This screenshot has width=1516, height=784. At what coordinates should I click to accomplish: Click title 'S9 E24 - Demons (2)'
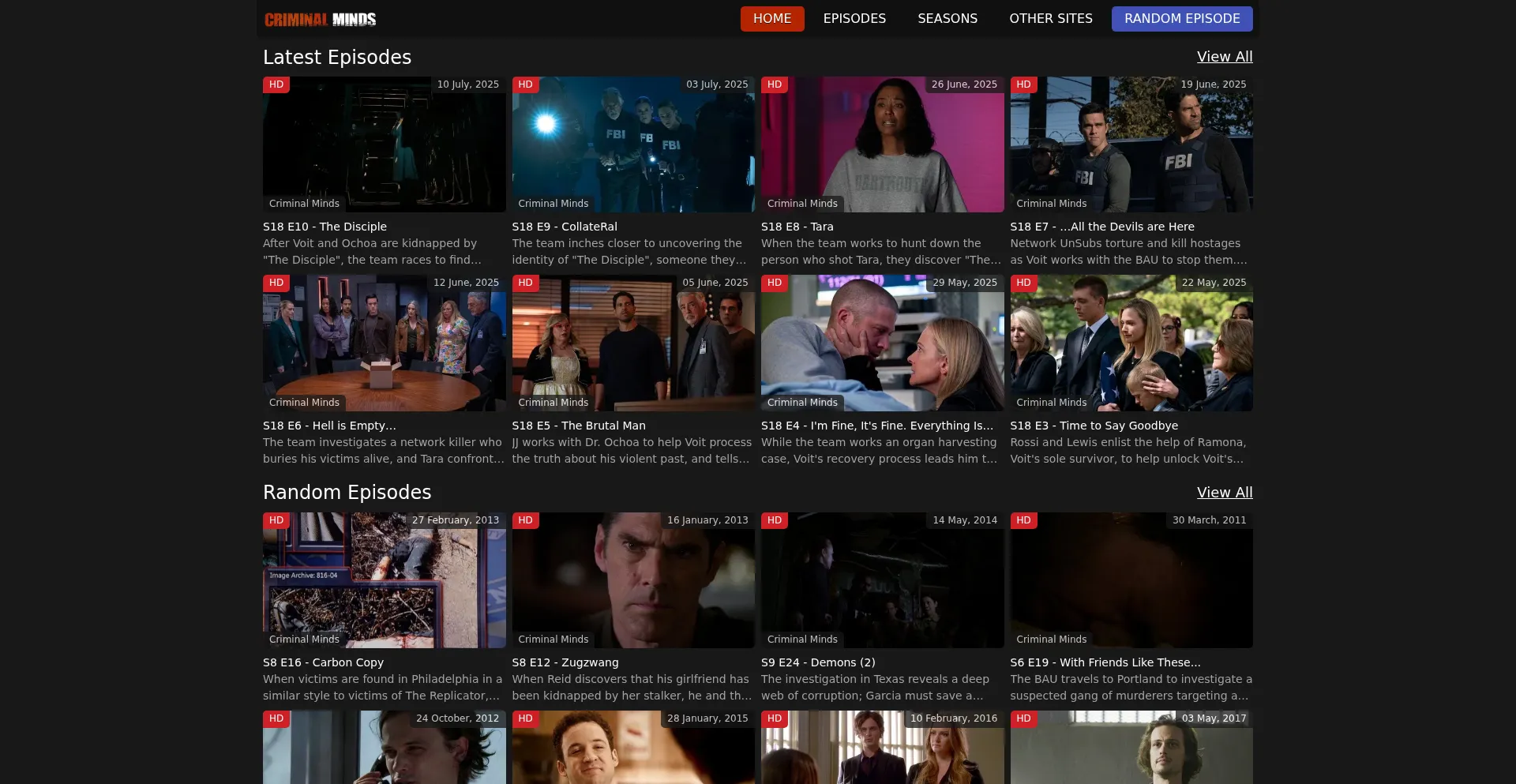[818, 662]
